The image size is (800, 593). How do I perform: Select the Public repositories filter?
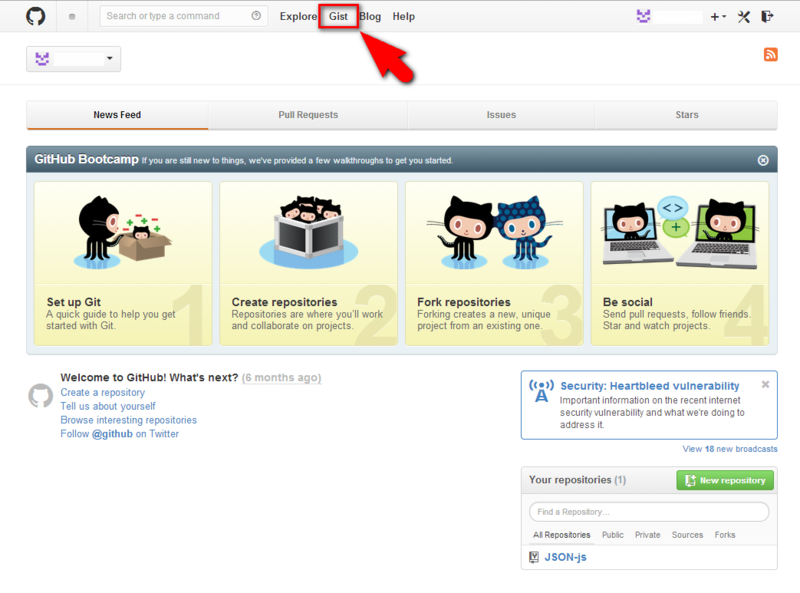click(x=613, y=535)
